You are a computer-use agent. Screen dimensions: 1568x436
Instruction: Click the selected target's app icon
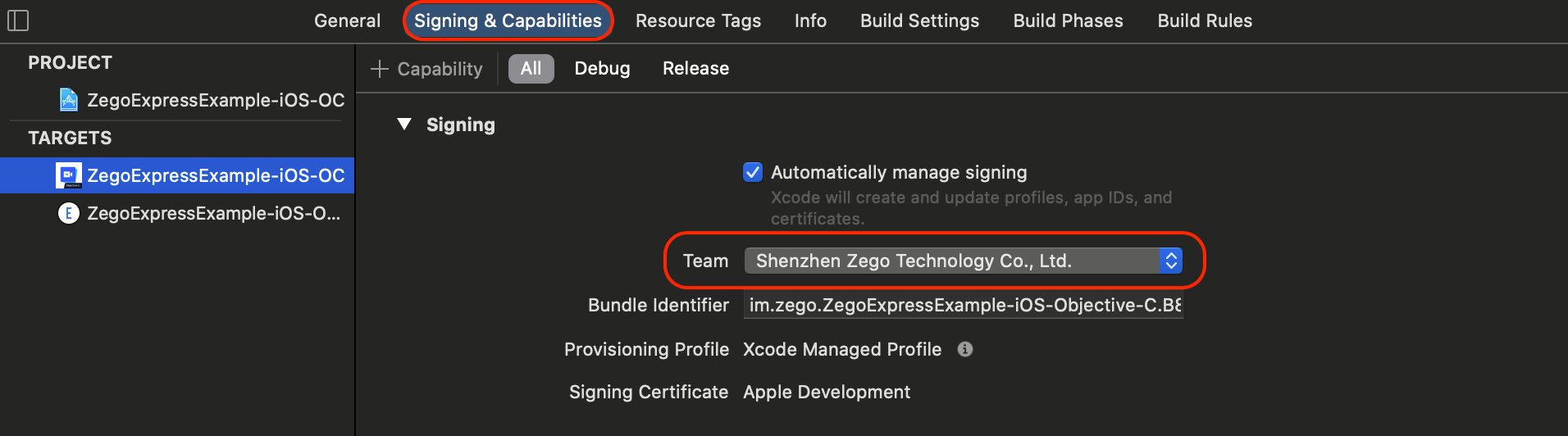coord(68,175)
